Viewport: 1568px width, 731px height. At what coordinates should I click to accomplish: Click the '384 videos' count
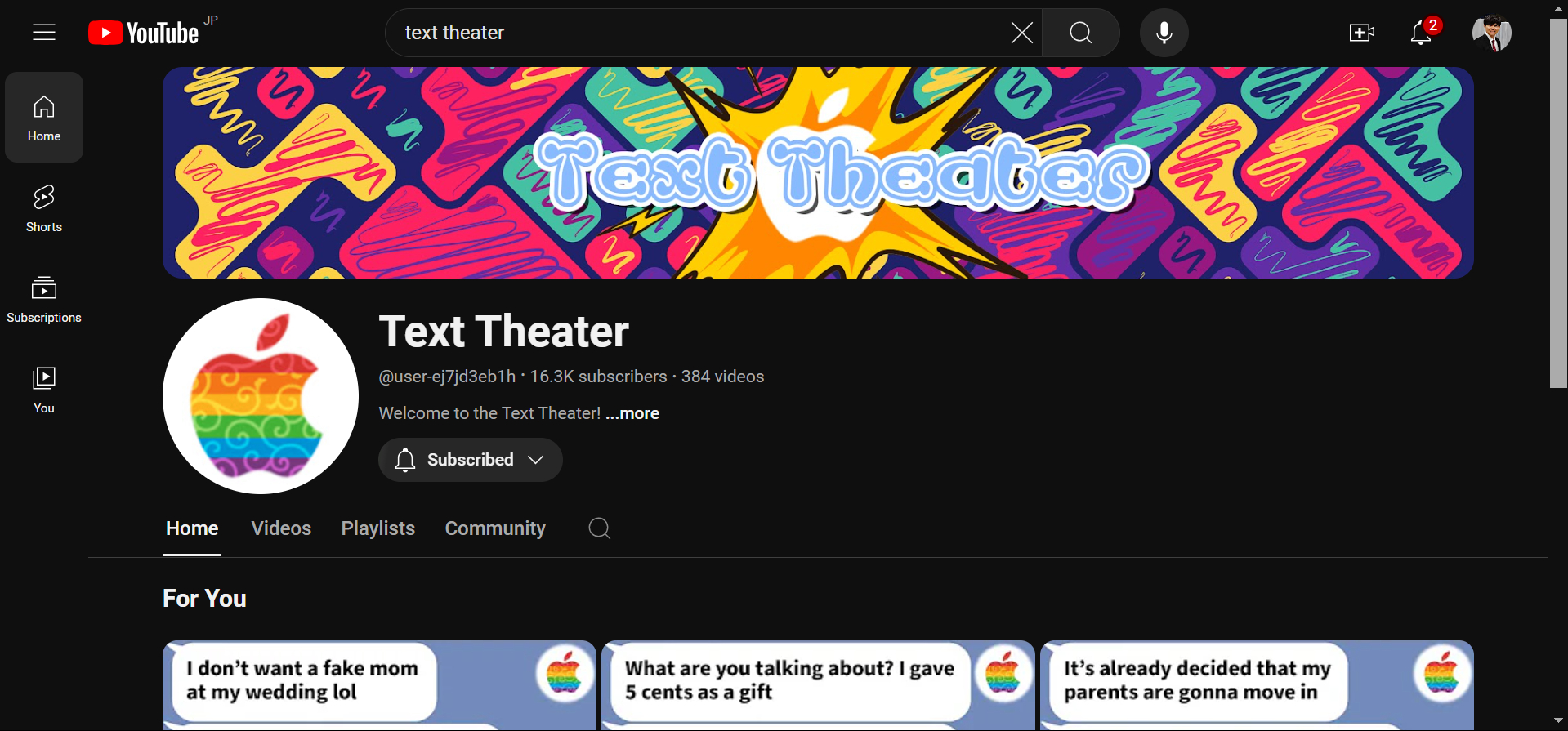pyautogui.click(x=722, y=377)
